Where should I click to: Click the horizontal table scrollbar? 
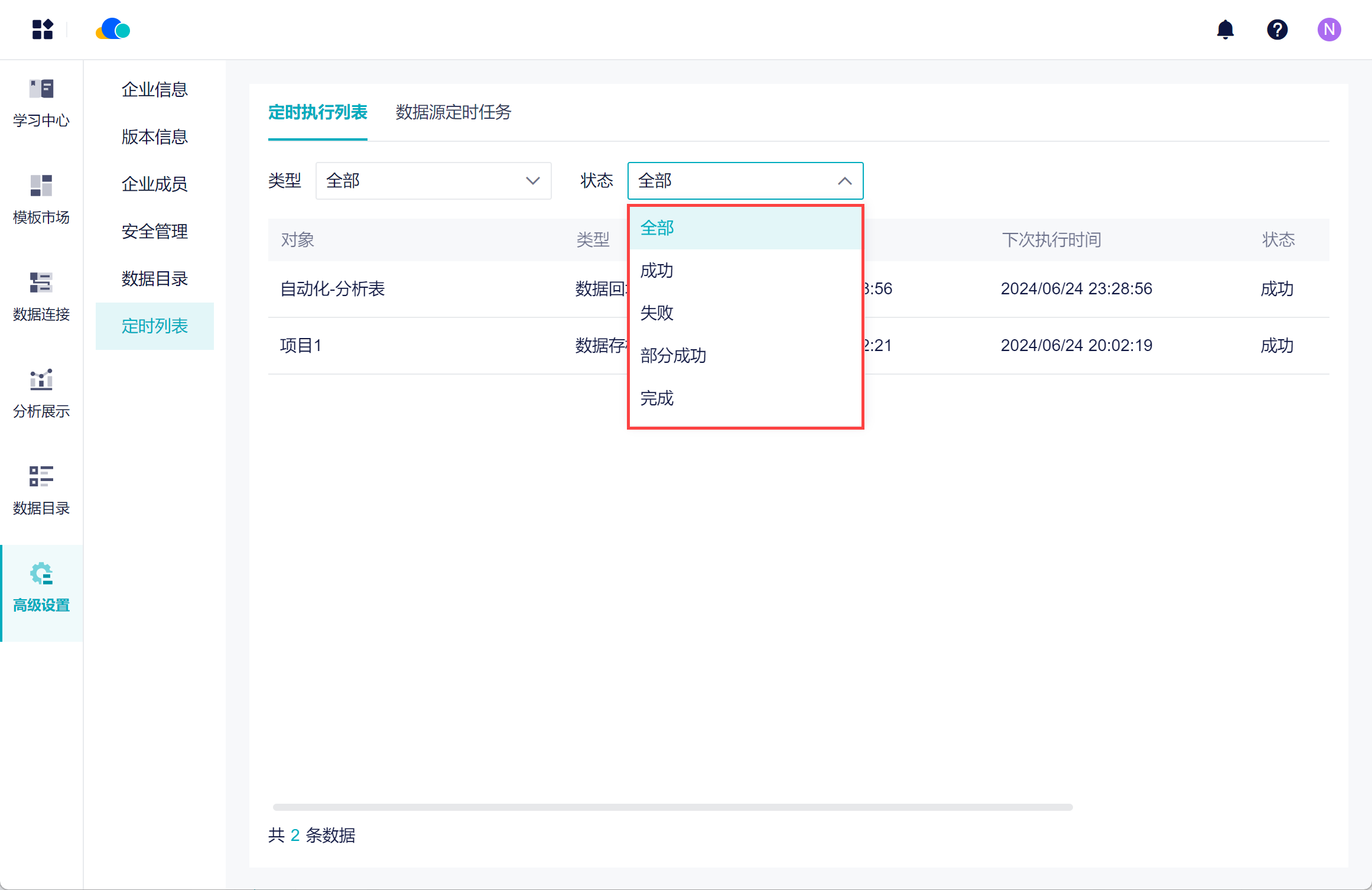pos(672,807)
